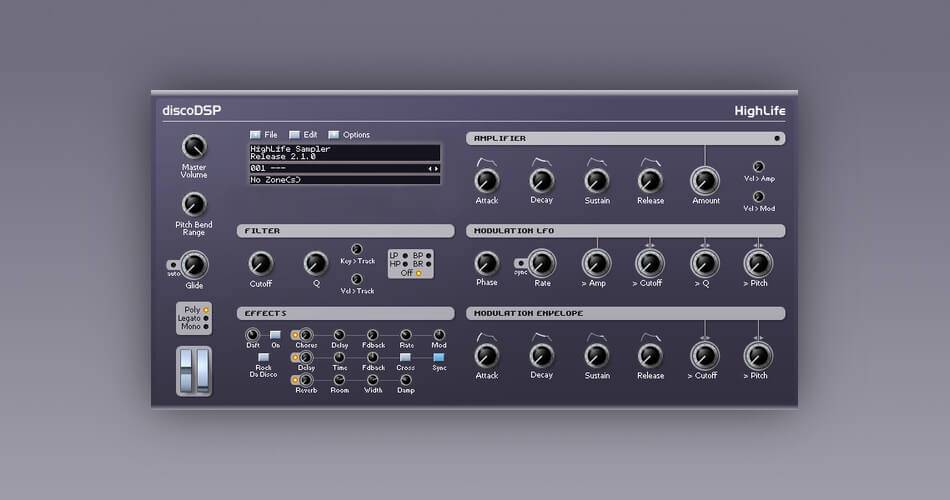Adjust the Amplifier Amount knob

pyautogui.click(x=705, y=181)
